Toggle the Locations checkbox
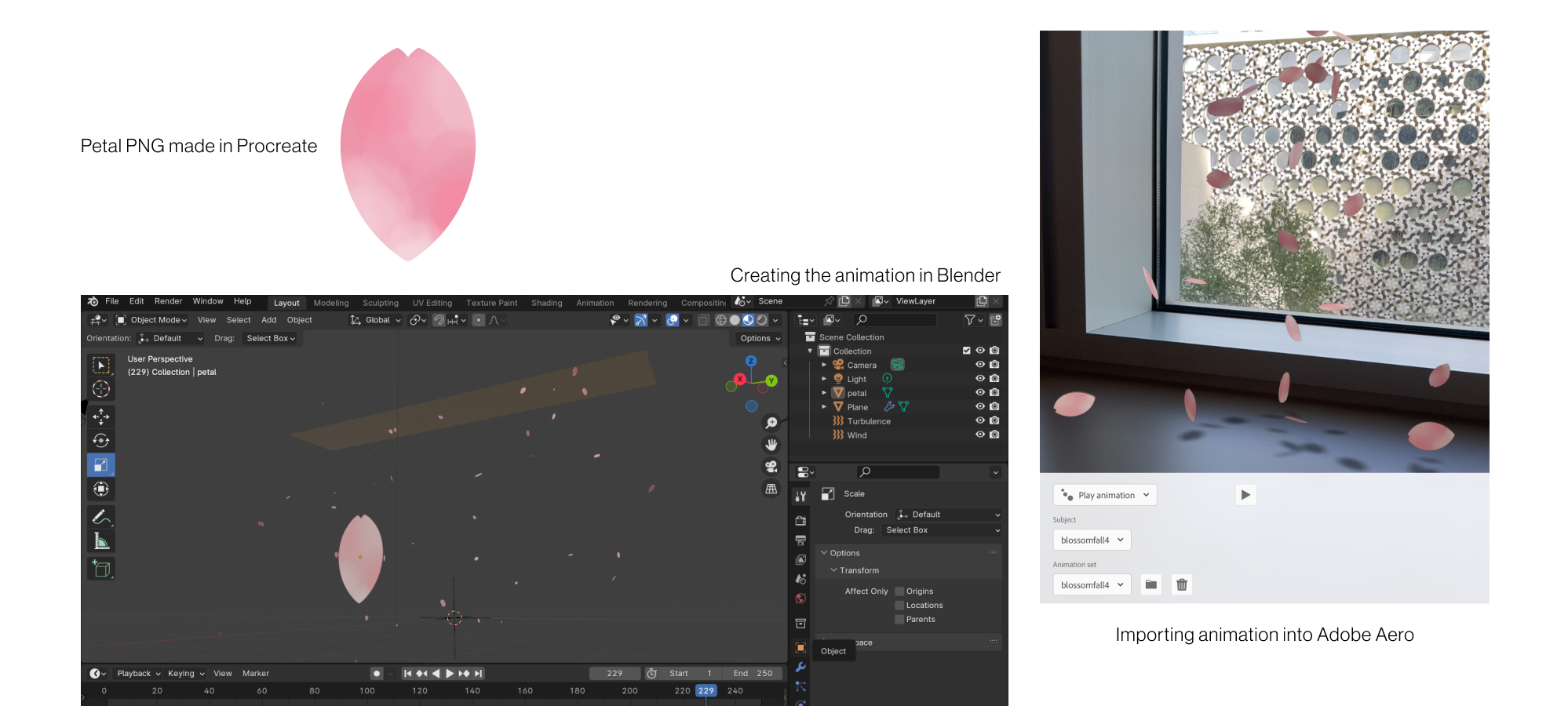The image size is (1568, 706). tap(899, 606)
